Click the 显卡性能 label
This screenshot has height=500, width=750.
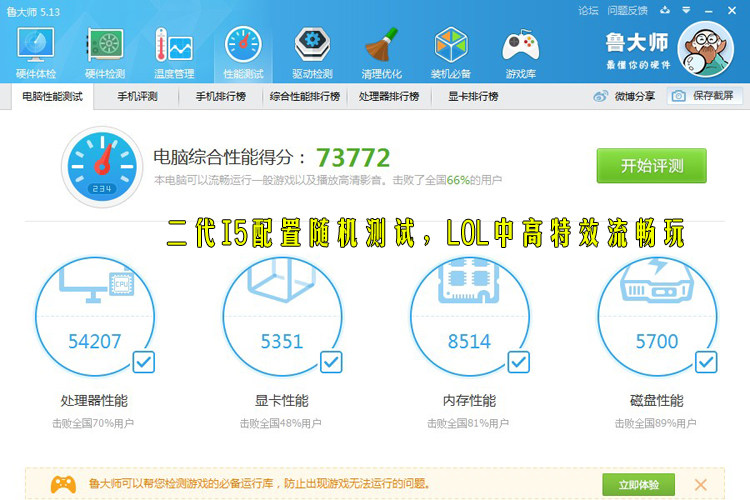pos(282,400)
